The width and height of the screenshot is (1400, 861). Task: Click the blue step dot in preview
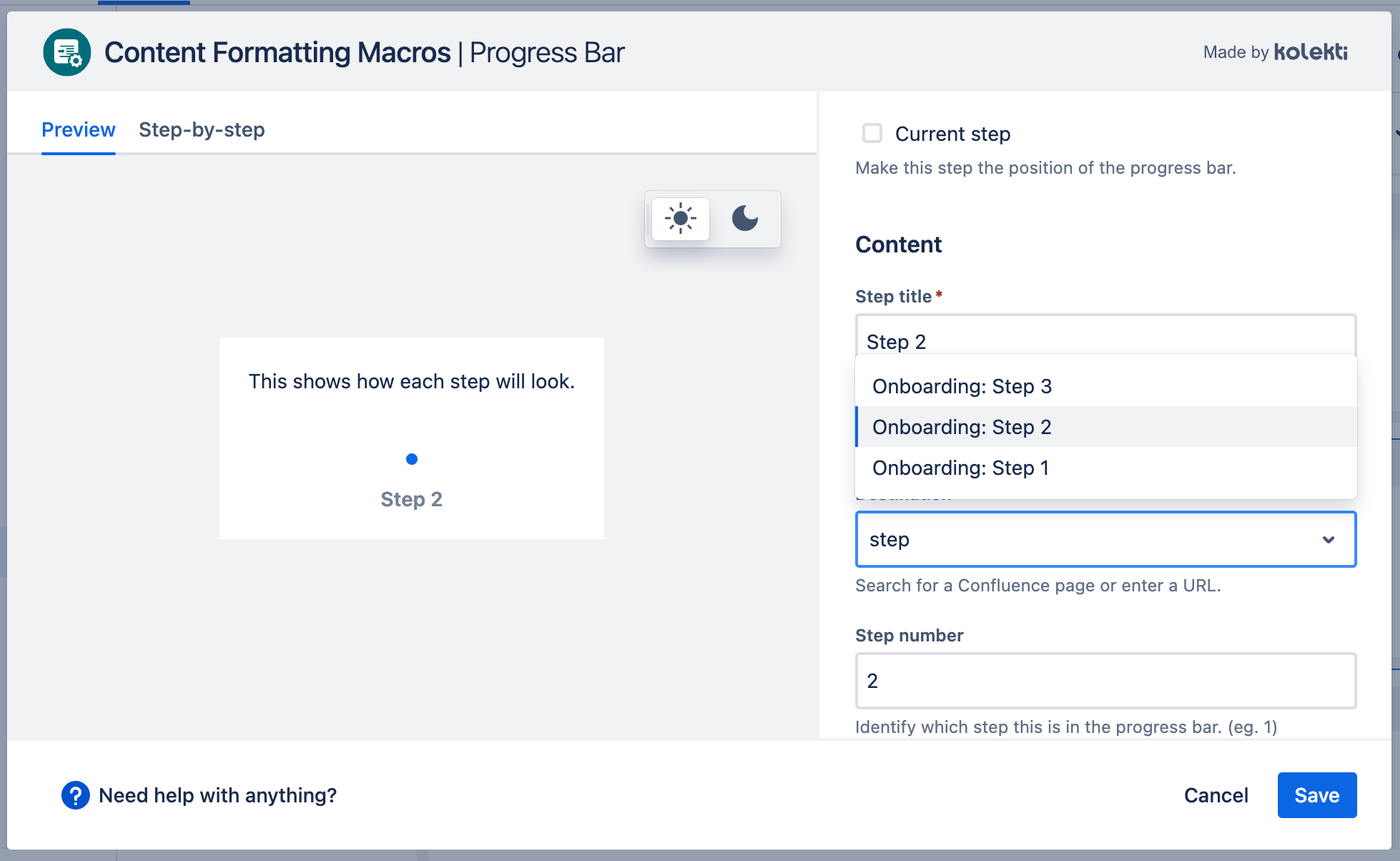pos(412,459)
